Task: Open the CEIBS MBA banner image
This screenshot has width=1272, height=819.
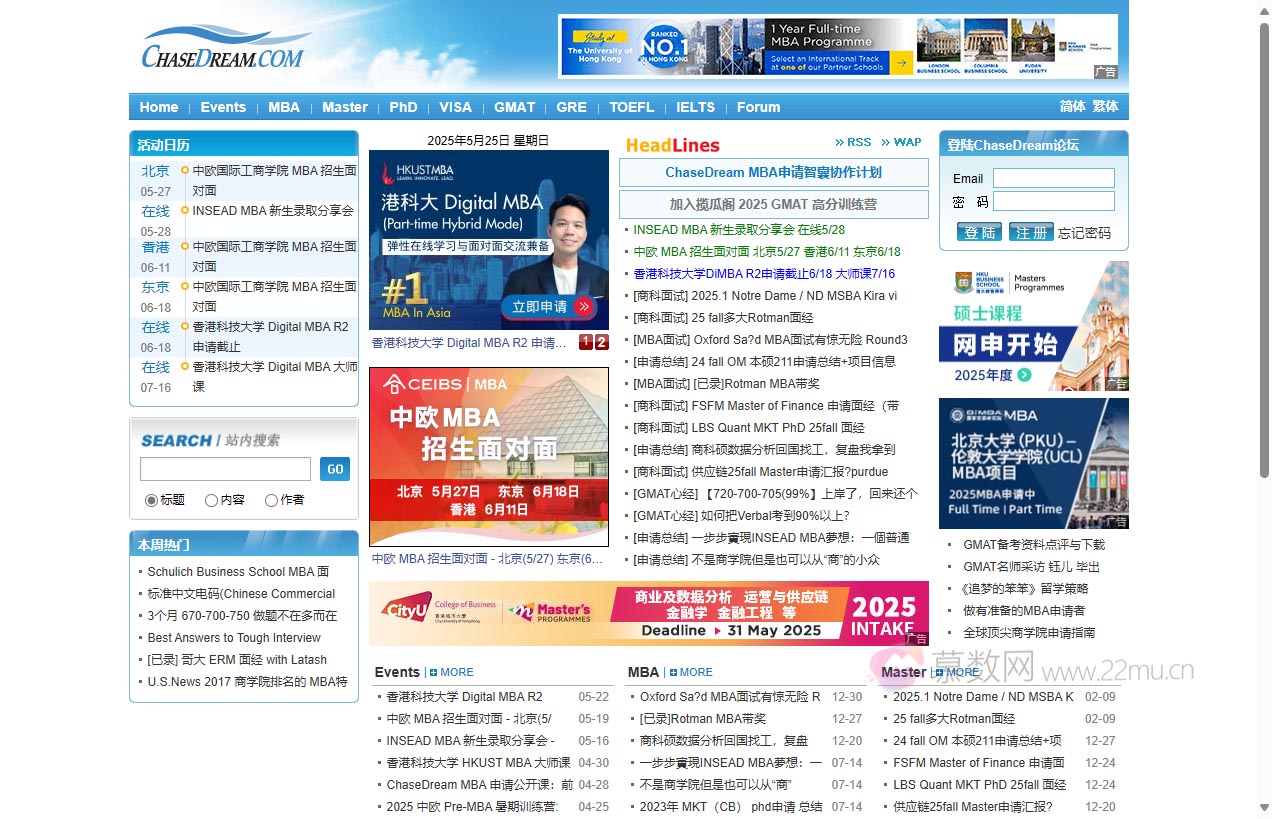Action: pyautogui.click(x=488, y=456)
